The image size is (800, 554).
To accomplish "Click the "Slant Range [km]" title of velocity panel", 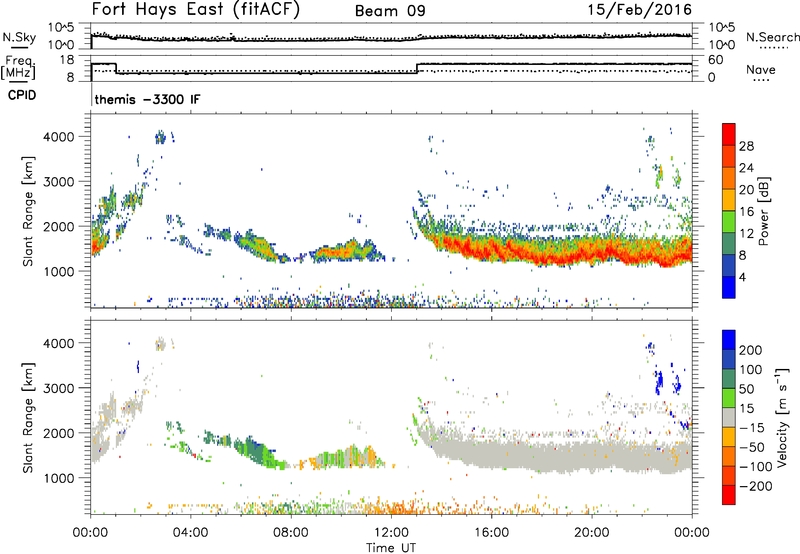I will [x=28, y=418].
